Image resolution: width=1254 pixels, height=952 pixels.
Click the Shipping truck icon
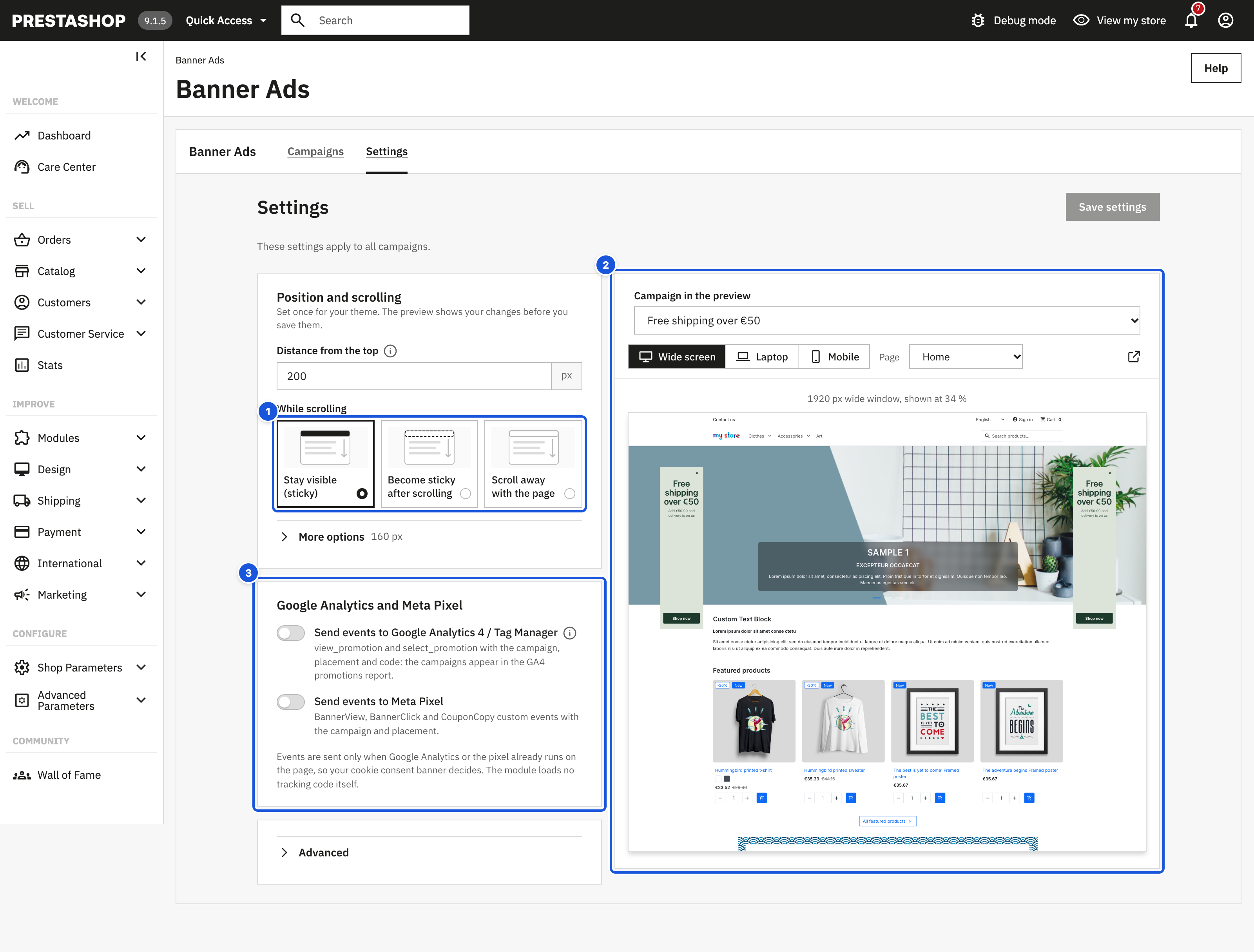click(22, 501)
